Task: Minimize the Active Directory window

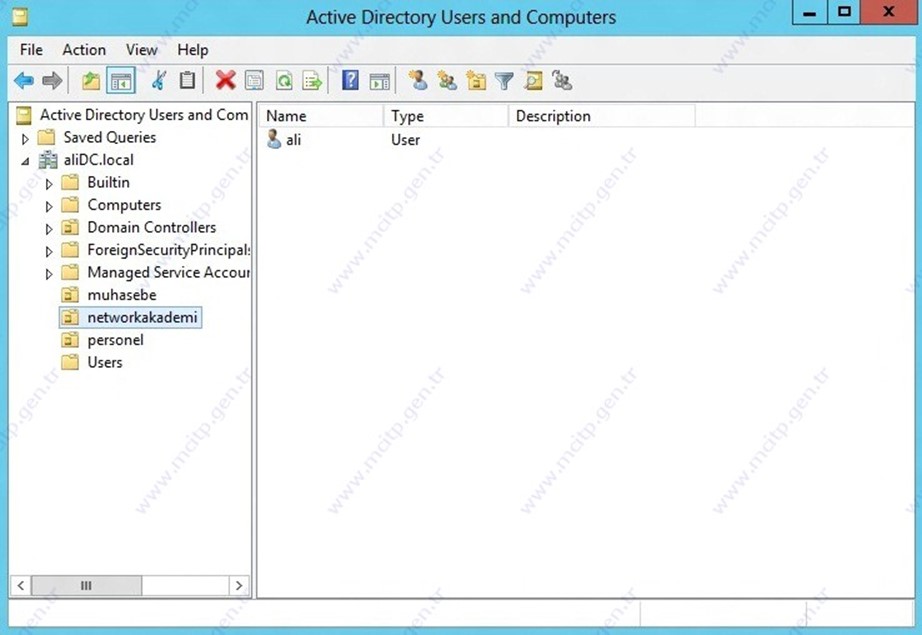Action: point(810,12)
